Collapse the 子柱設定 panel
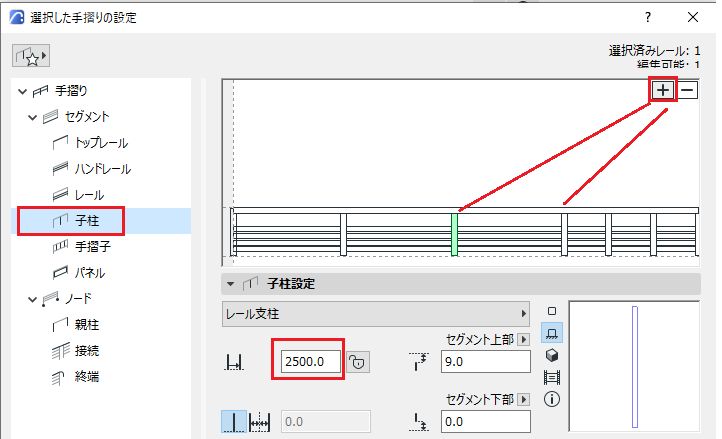The height and width of the screenshot is (439, 722). pyautogui.click(x=230, y=284)
